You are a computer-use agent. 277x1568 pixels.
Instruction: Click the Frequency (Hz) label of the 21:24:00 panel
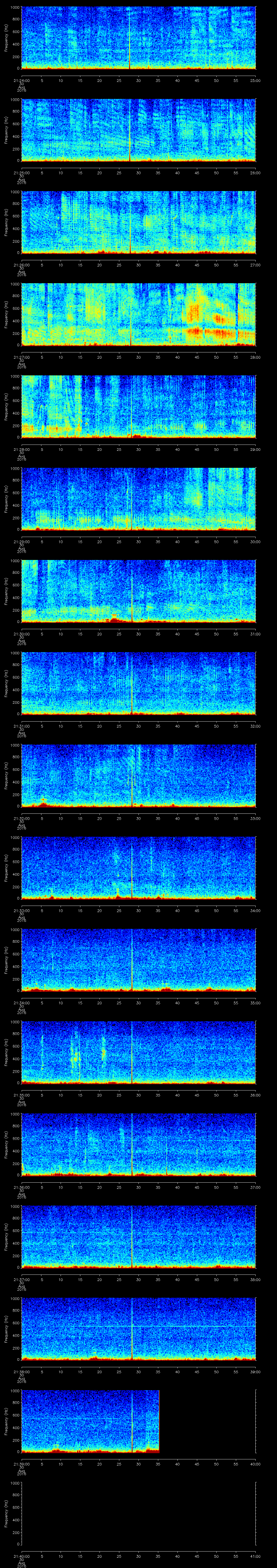pos(6,38)
